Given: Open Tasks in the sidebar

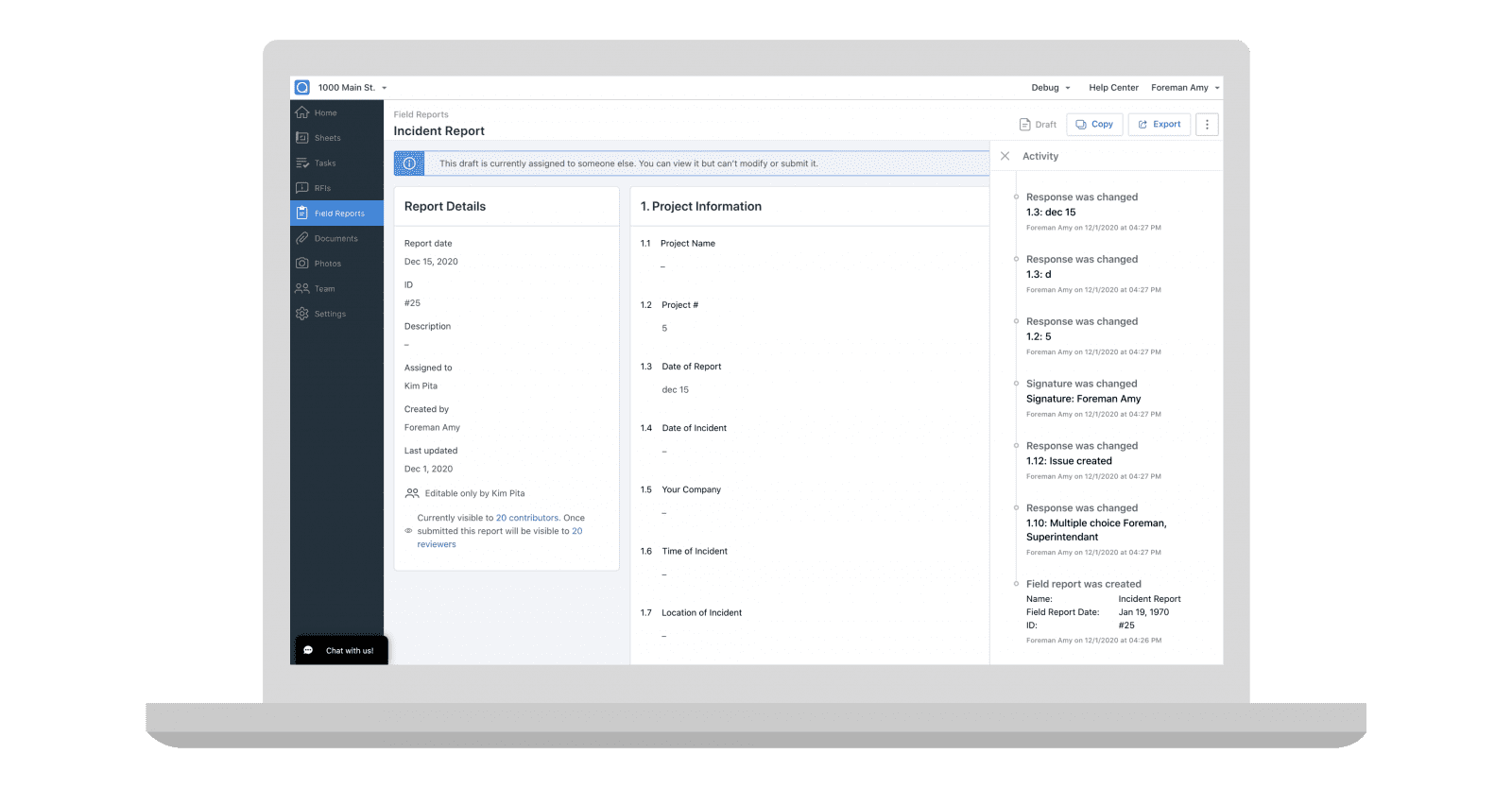Looking at the screenshot, I should coord(336,163).
